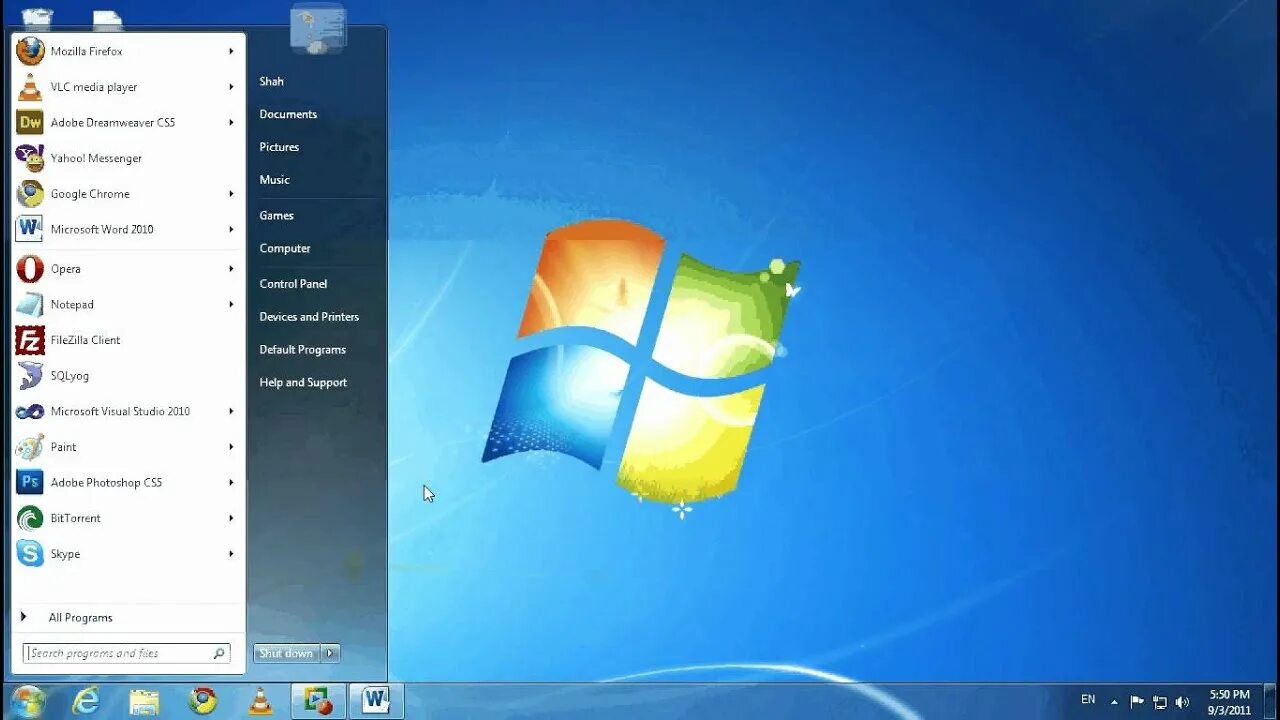Image resolution: width=1280 pixels, height=720 pixels.
Task: Expand the Skype jump list arrow
Action: (231, 554)
